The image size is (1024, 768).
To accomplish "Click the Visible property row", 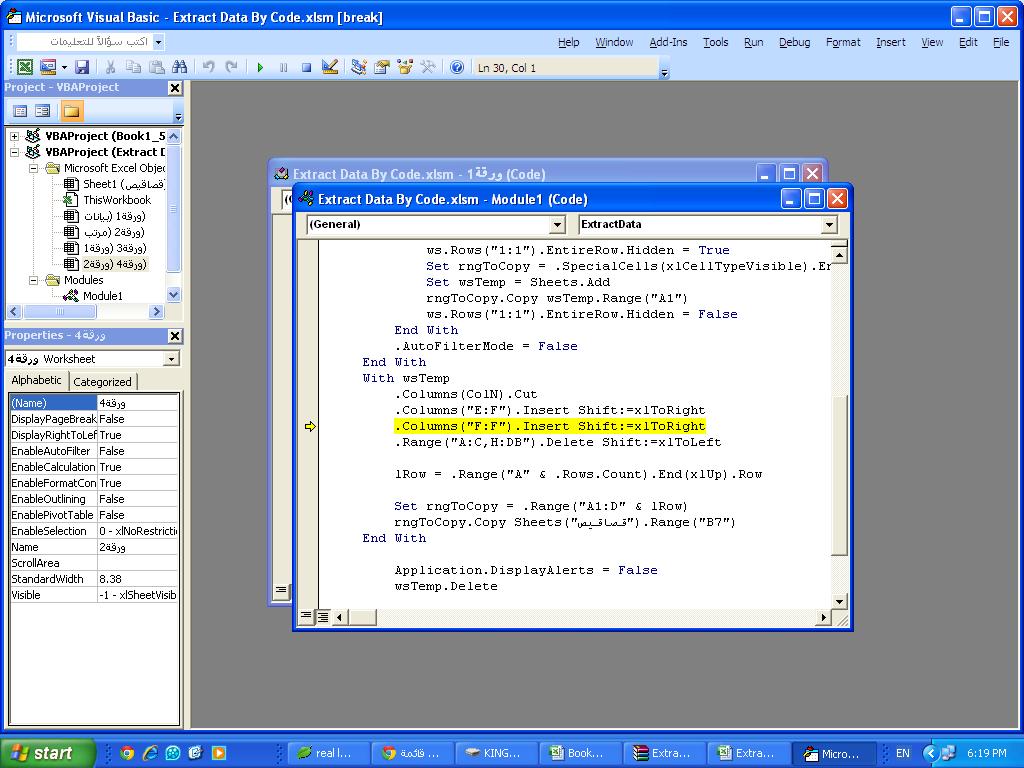I will pyautogui.click(x=94, y=595).
